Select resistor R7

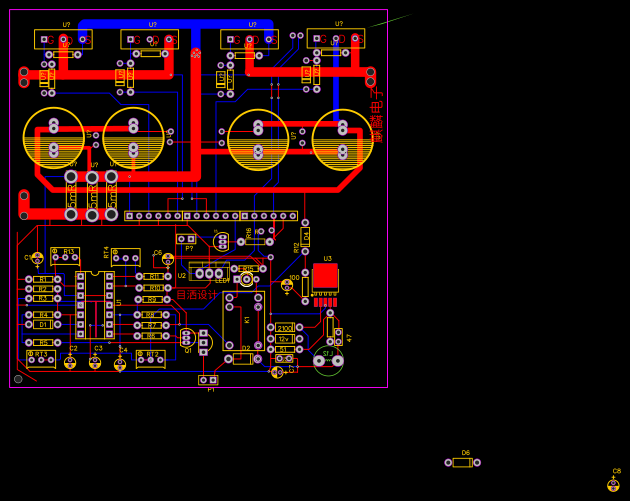coord(151,325)
